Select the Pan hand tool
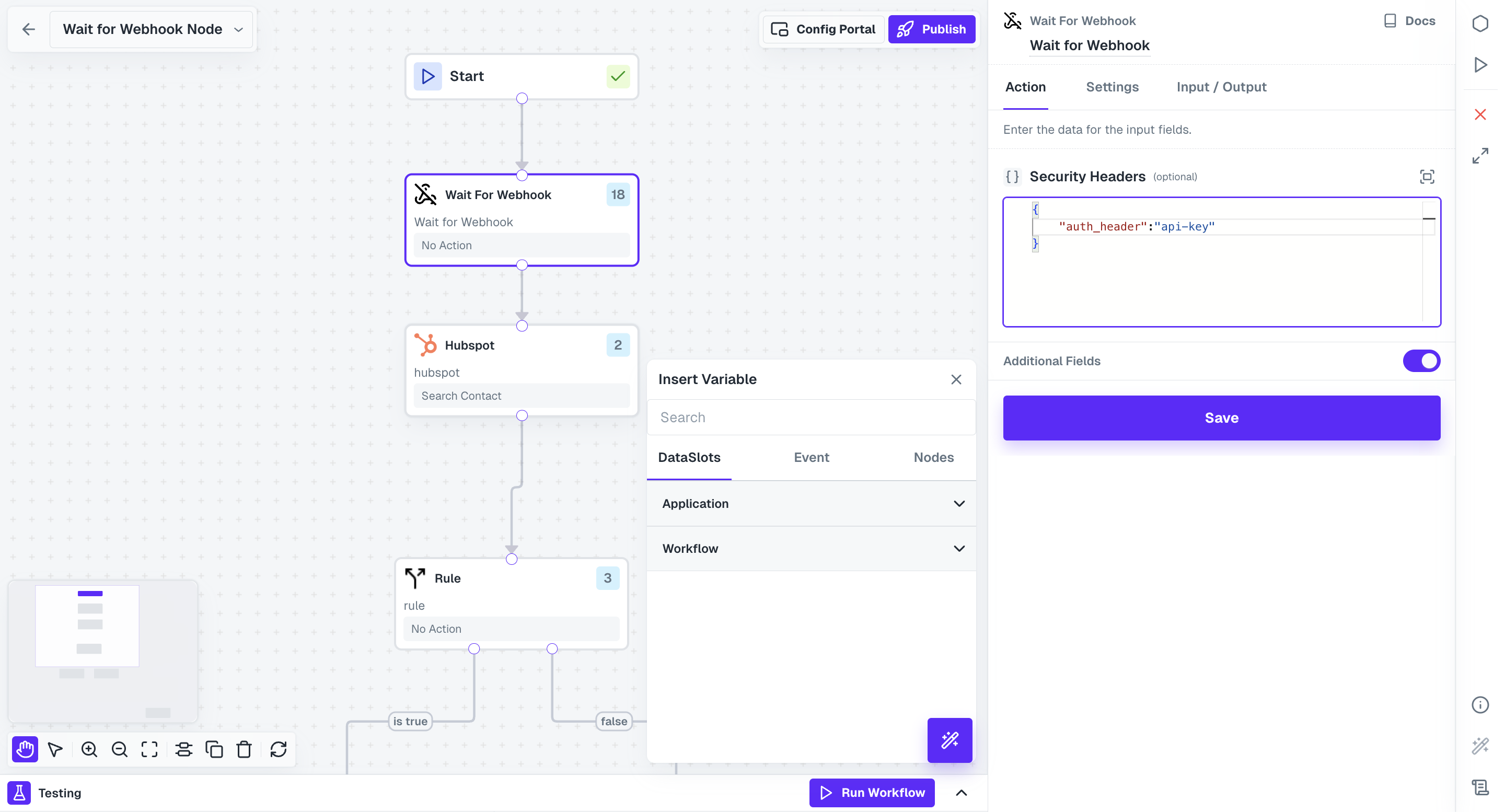This screenshot has height=812, width=1505. point(25,749)
